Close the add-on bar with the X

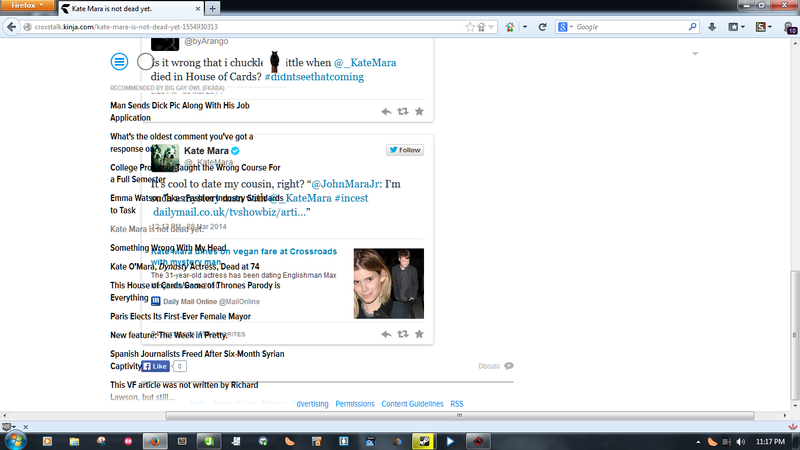[26, 427]
